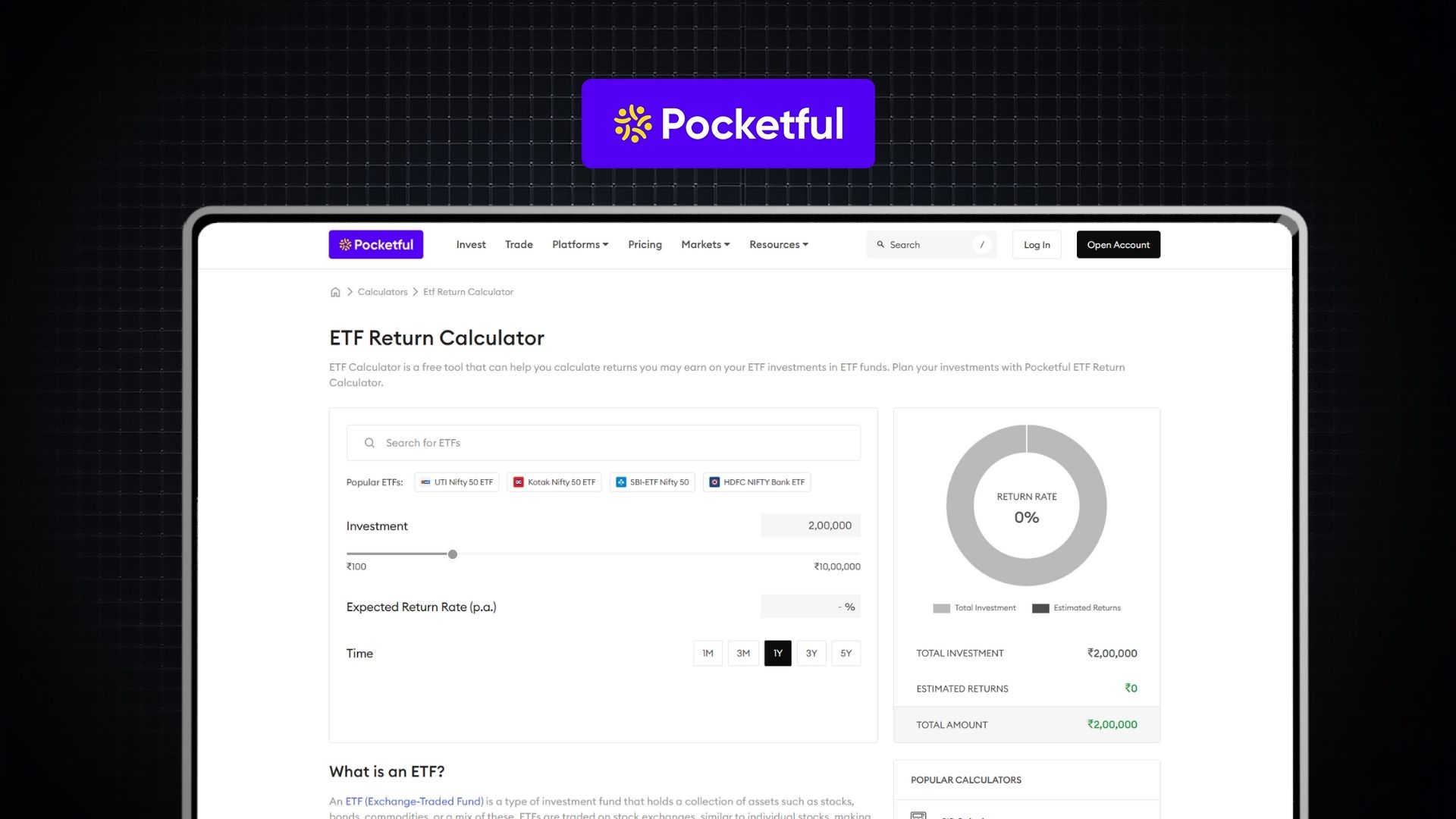Click the Kotak Nifty 50 ETF logo icon
Screen dimensions: 1456x819
tap(519, 482)
